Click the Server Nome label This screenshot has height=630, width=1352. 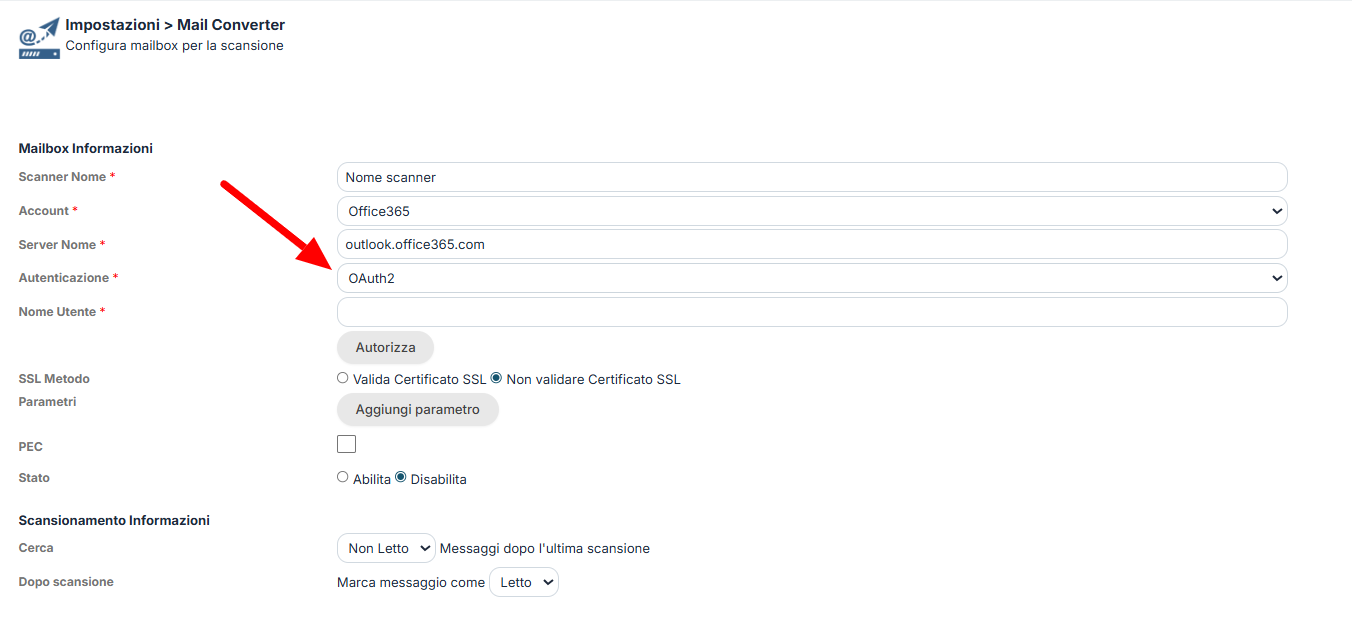pos(57,245)
